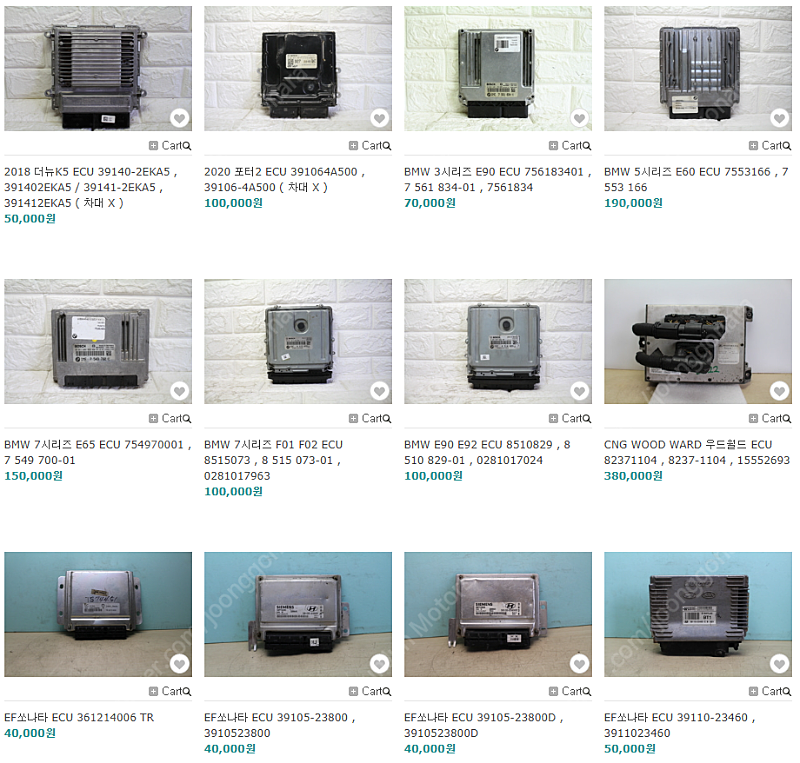800x763 pixels.
Task: View the 2020 포터2 ECU product photo
Action: pyautogui.click(x=298, y=68)
